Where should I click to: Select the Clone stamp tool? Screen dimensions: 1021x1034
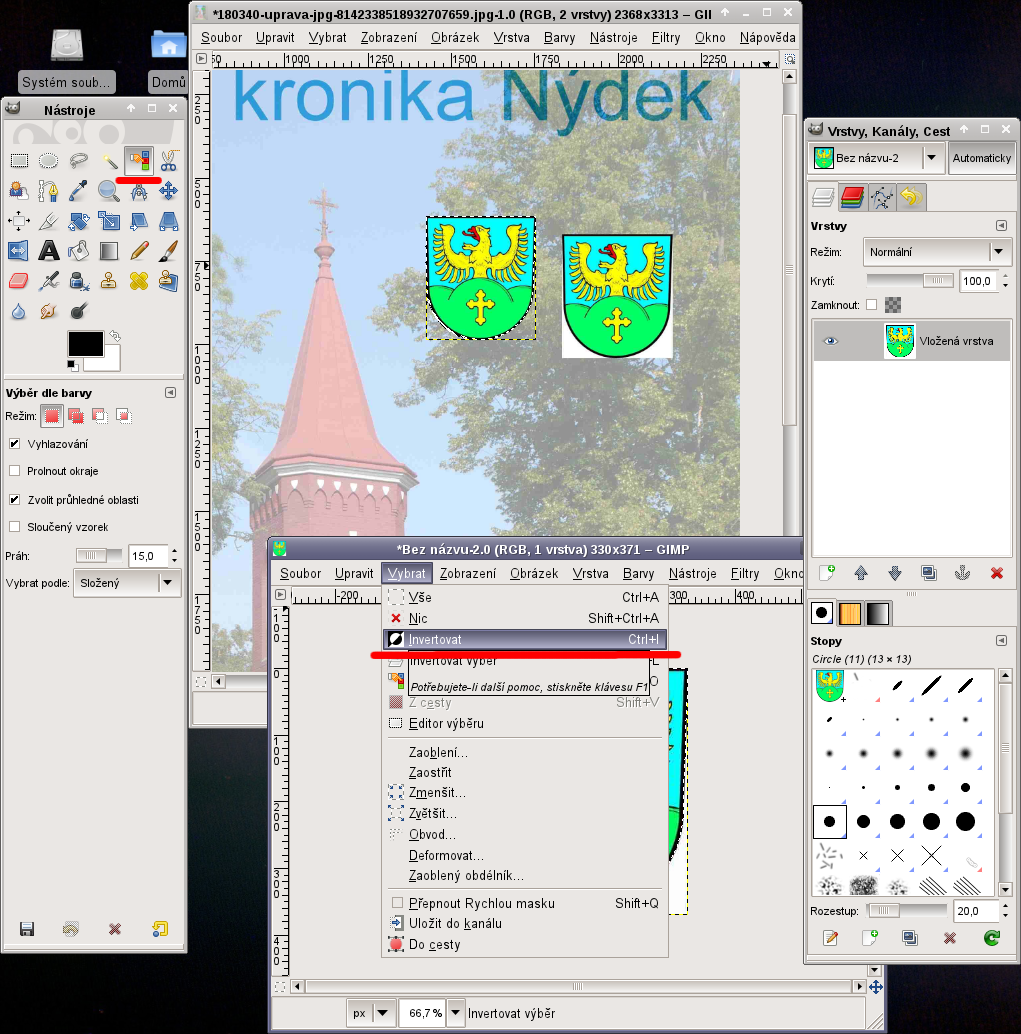109,281
